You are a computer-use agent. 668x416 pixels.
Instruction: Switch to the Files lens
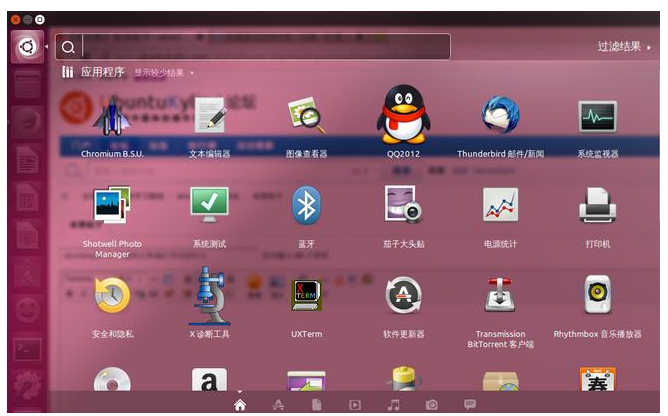[317, 404]
